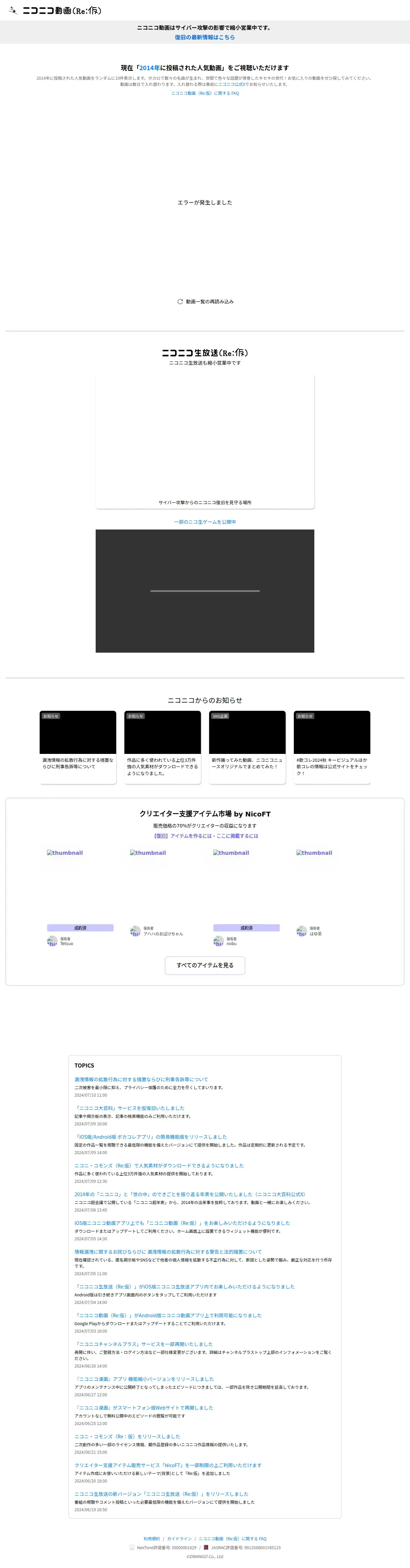Open topic 情報漏洩に関するお詫びならびに警告と法的措置
Screen dimensions: 410x1568
[168, 1252]
